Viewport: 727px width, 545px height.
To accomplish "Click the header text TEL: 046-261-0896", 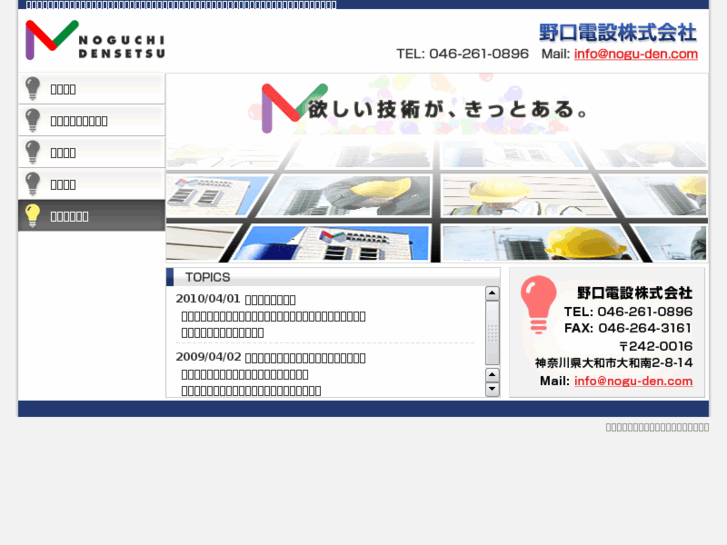I will click(462, 54).
